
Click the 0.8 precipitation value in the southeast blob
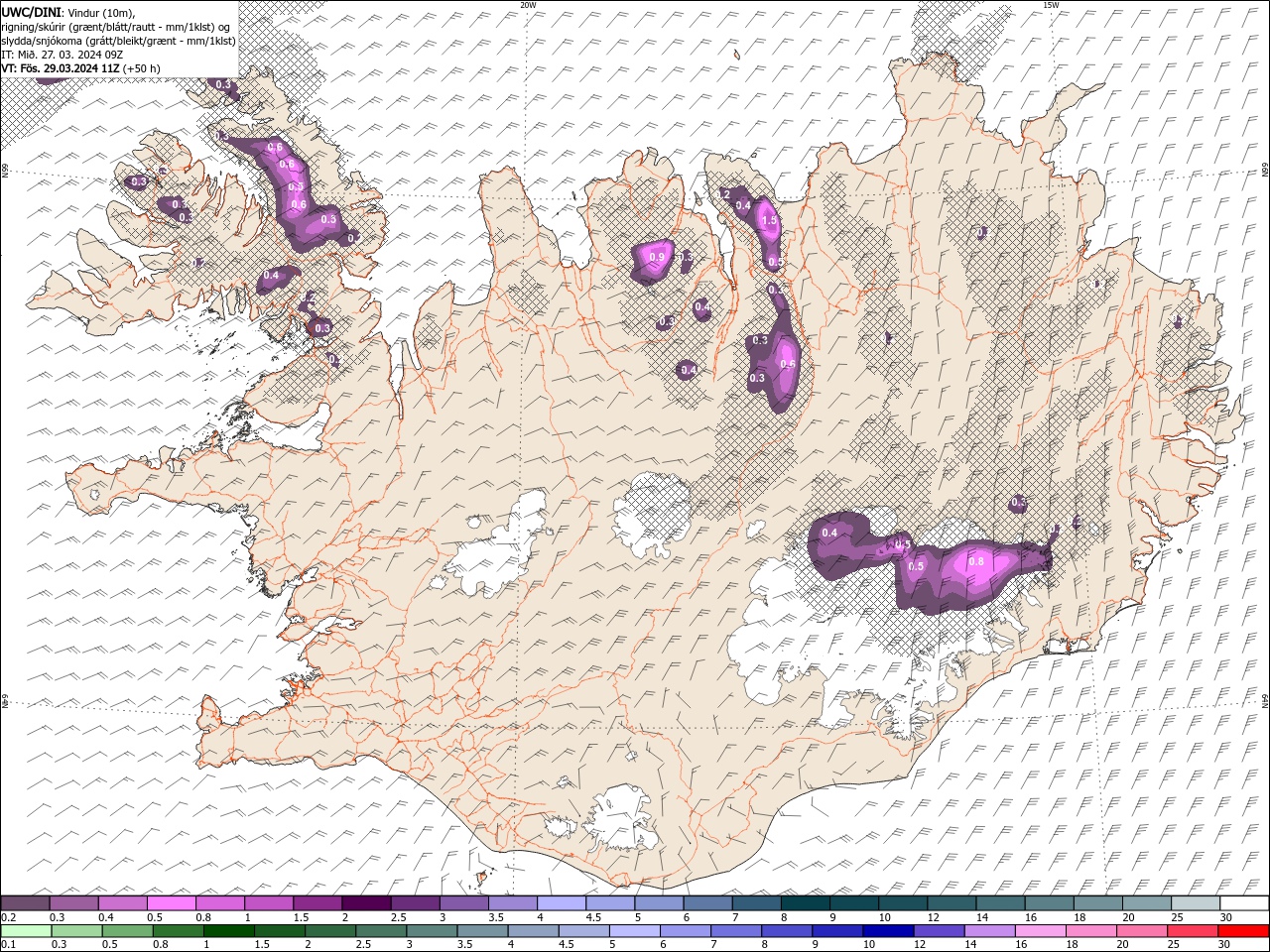975,561
